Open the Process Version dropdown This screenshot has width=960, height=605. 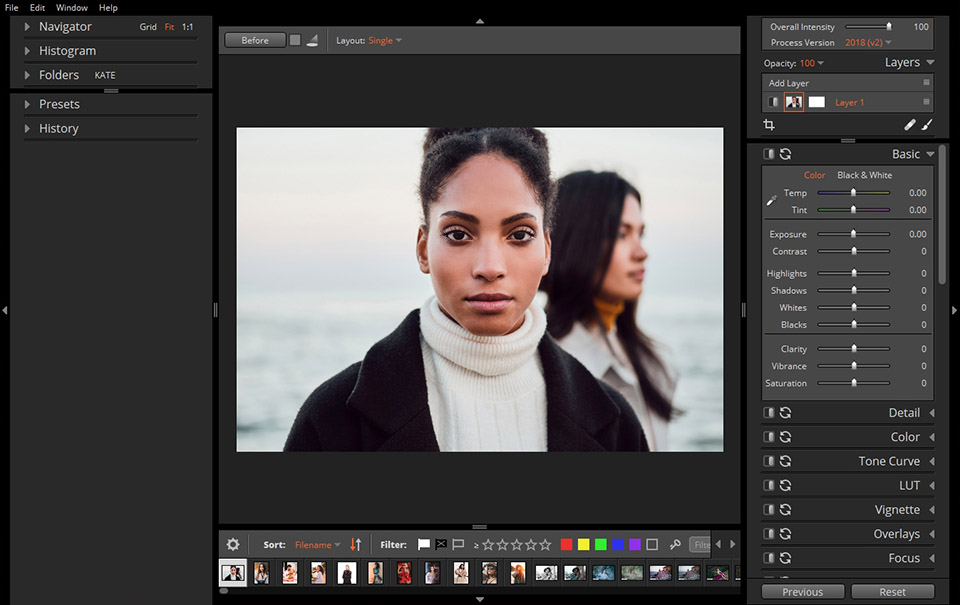(868, 43)
